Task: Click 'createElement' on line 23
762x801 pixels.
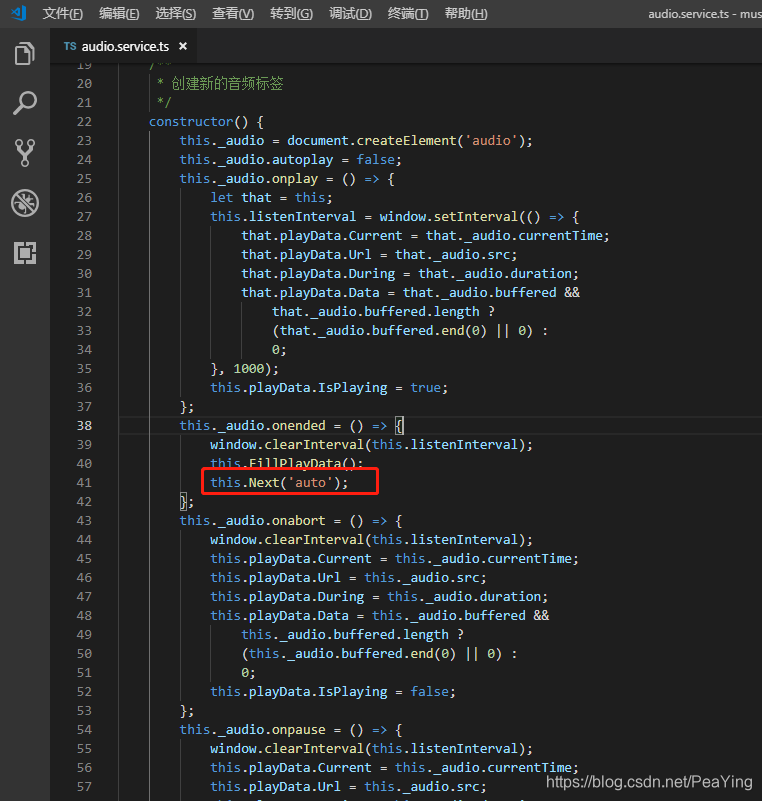Action: pyautogui.click(x=406, y=140)
